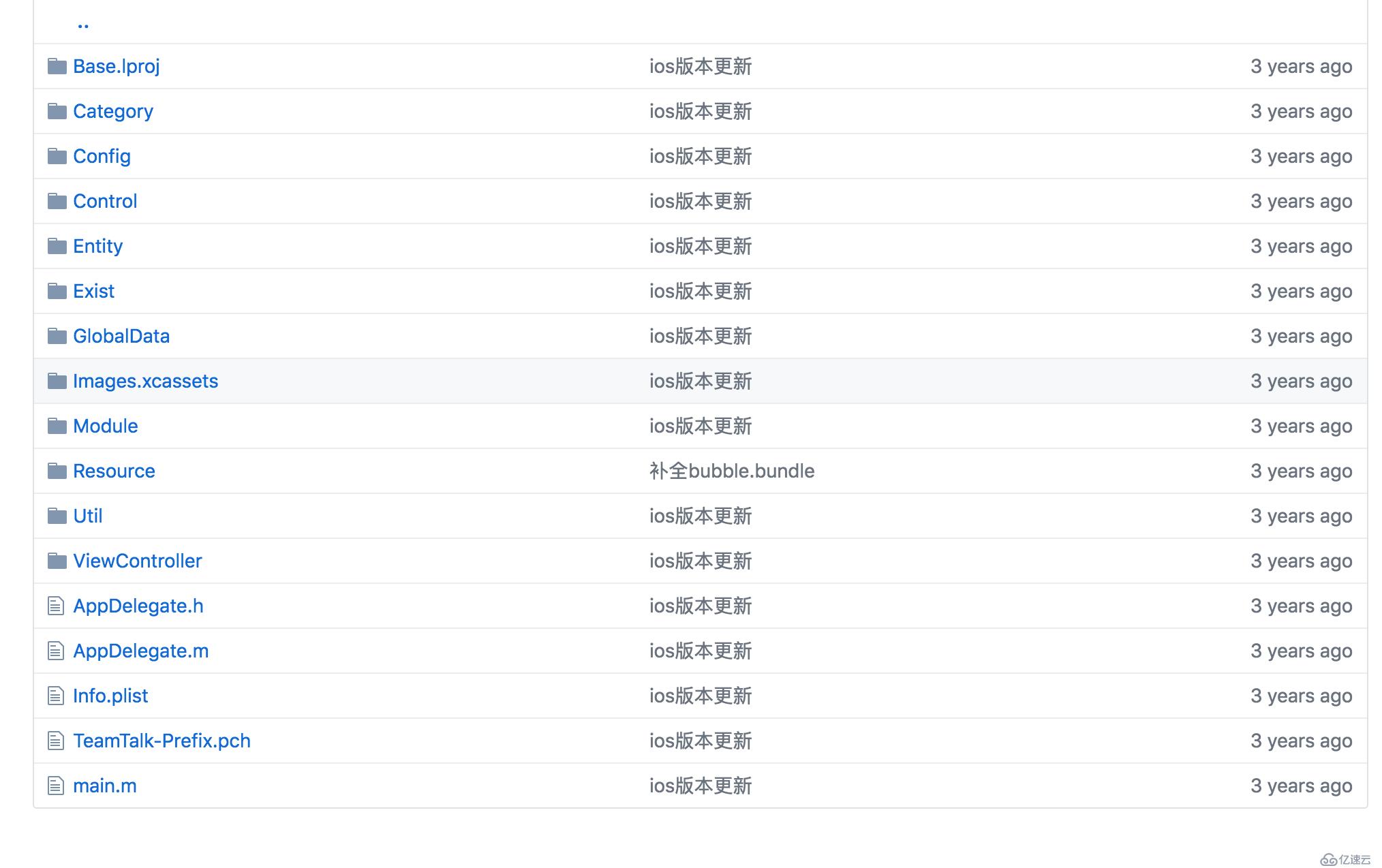The width and height of the screenshot is (1382, 868).
Task: Open the Images.xcassets folder
Action: pyautogui.click(x=145, y=380)
